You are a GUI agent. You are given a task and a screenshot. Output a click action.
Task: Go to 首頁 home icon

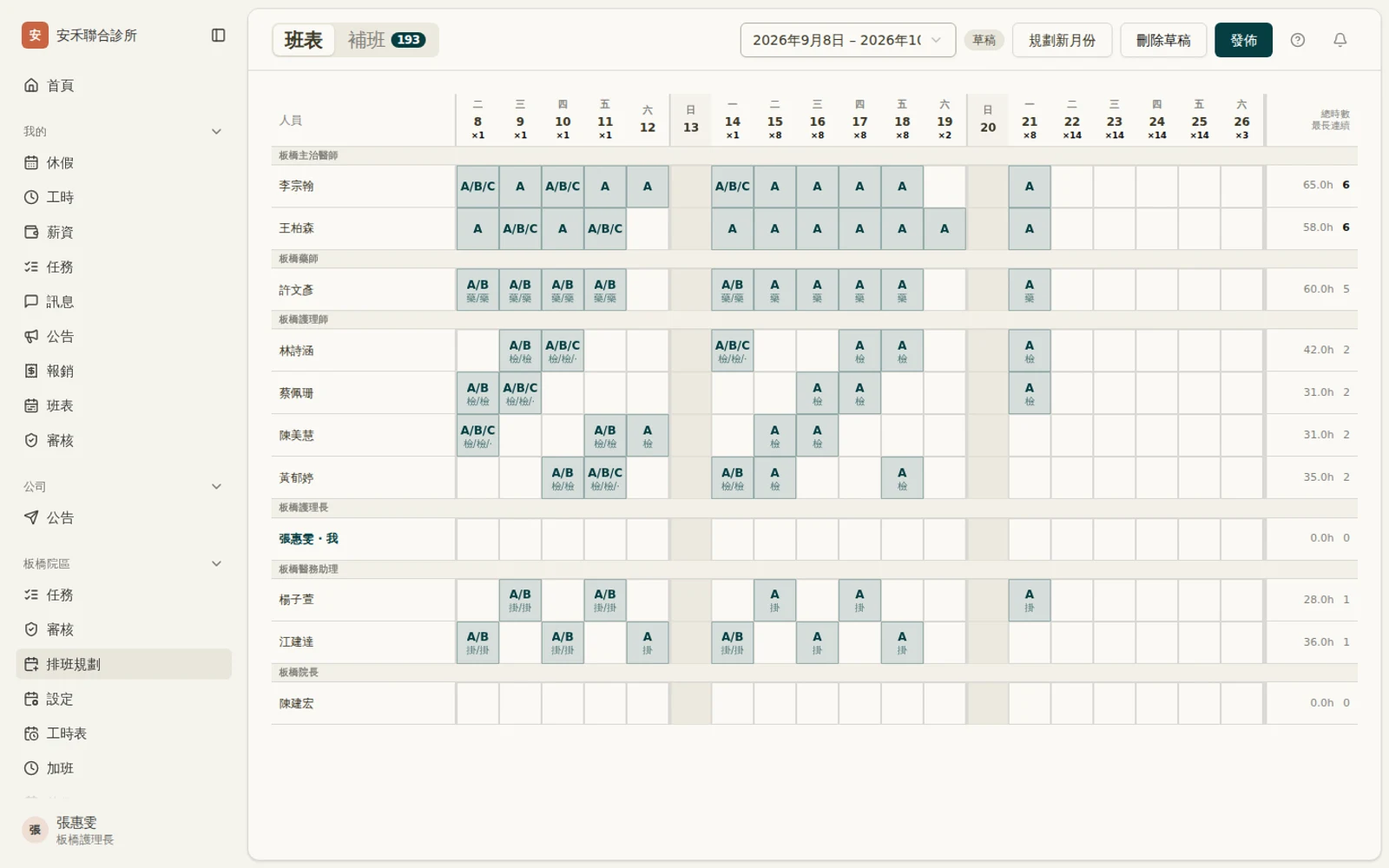[x=31, y=85]
